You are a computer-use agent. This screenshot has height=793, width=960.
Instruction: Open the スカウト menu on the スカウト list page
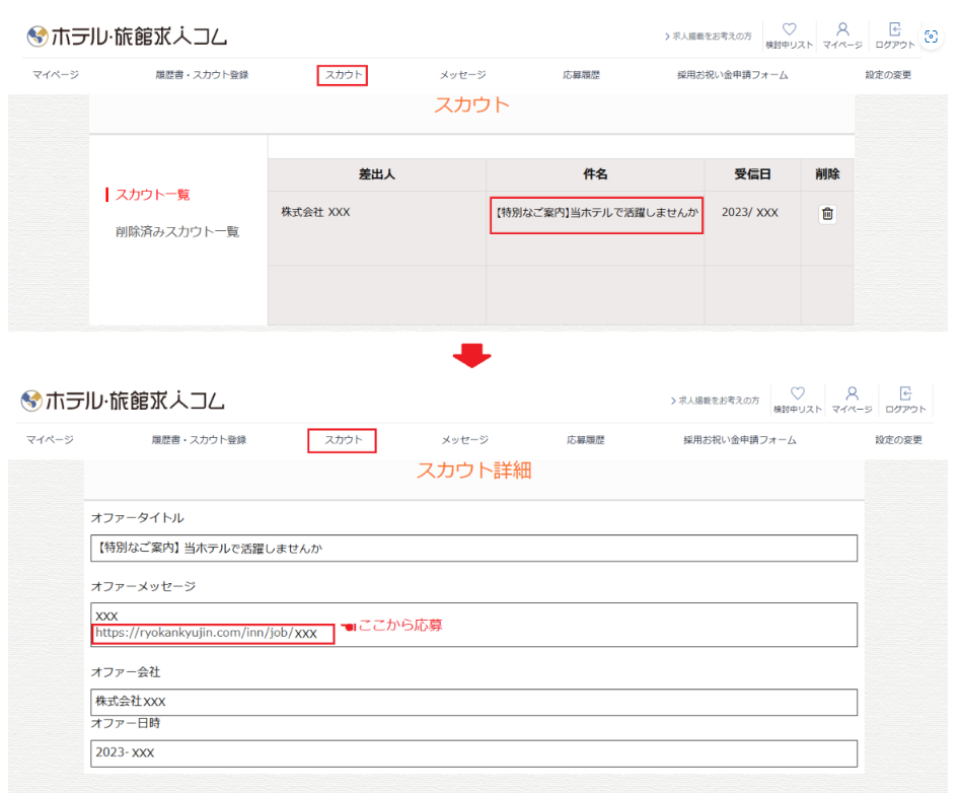(x=343, y=75)
